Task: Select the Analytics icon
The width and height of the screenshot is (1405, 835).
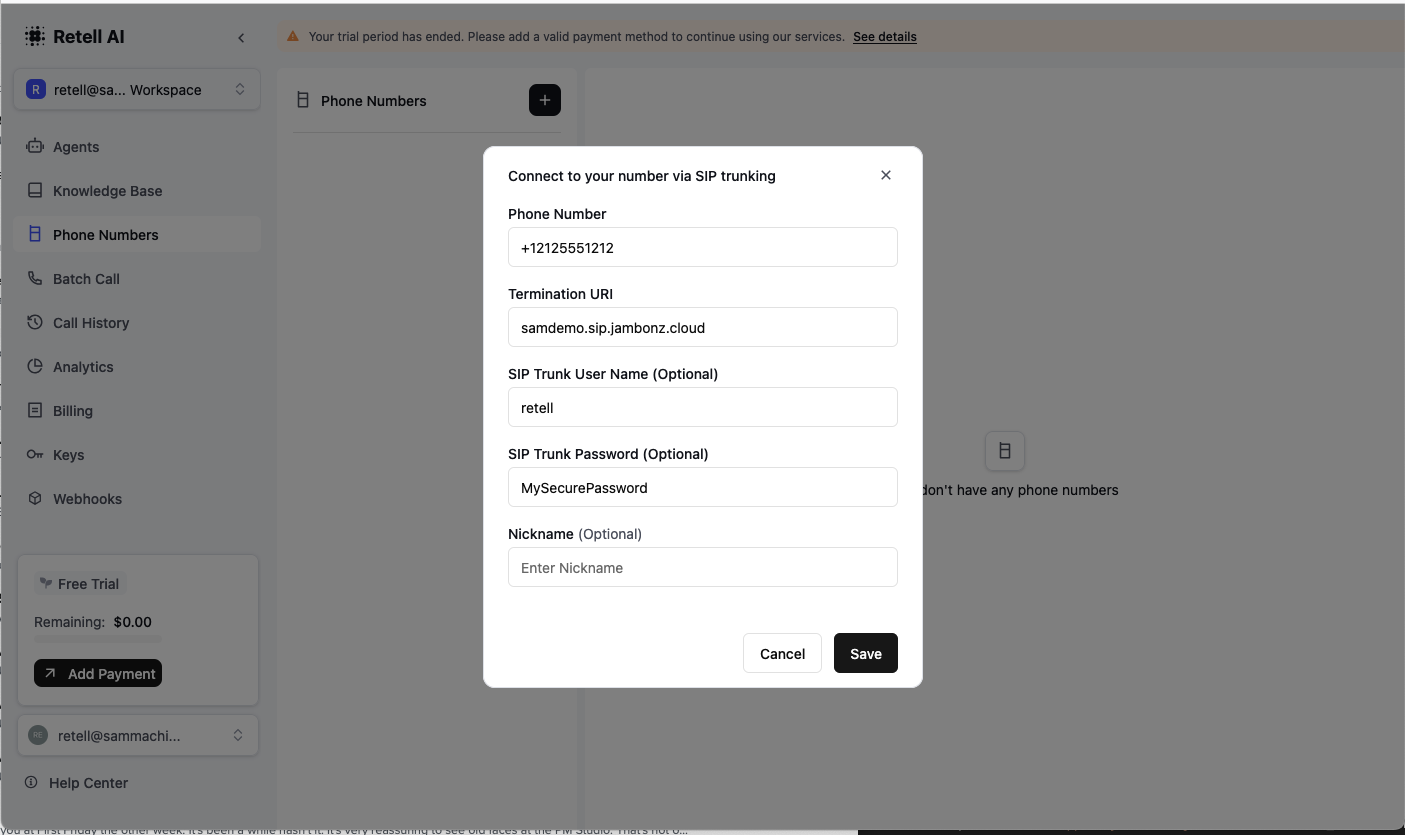Action: coord(35,366)
